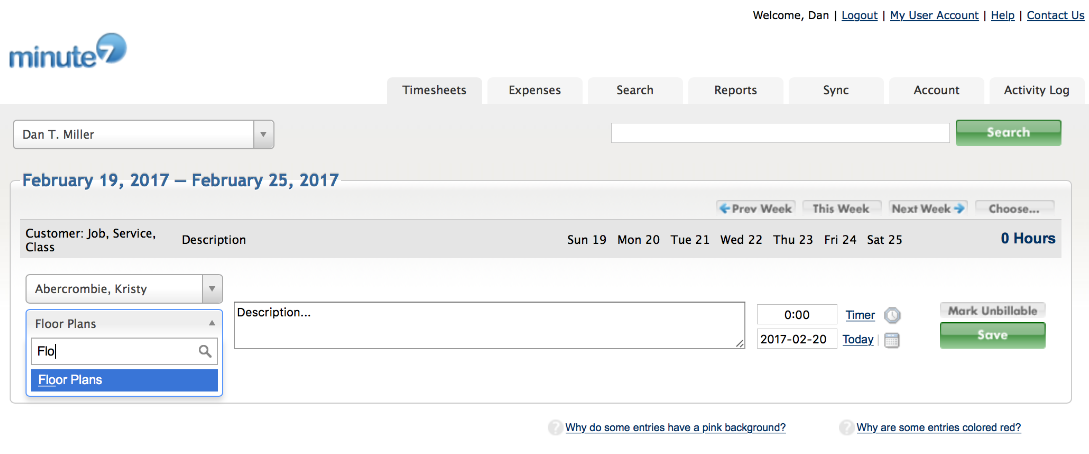Click the Logout link

(859, 15)
